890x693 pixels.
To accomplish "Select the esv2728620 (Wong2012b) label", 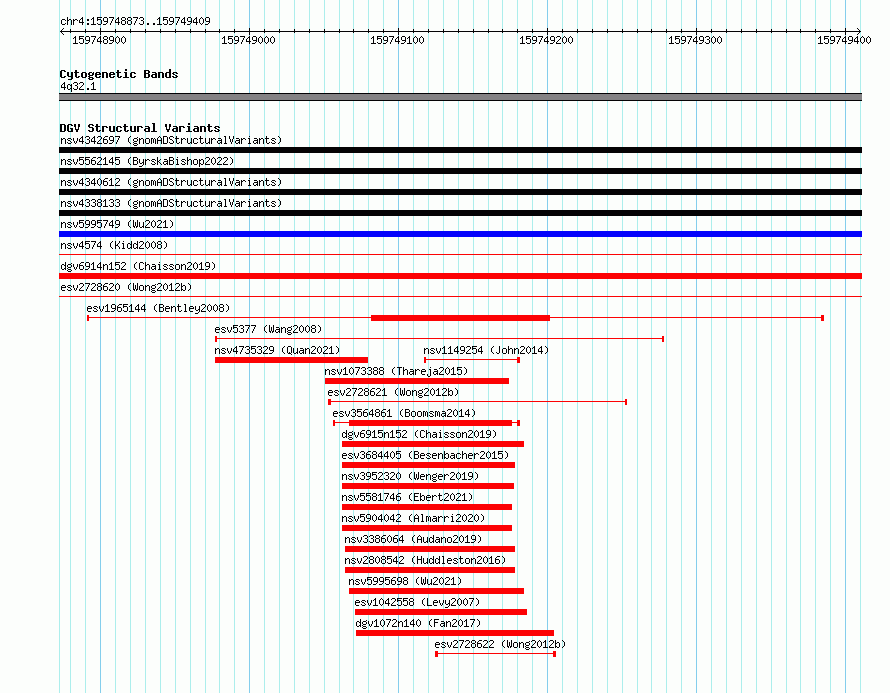I will pyautogui.click(x=126, y=287).
